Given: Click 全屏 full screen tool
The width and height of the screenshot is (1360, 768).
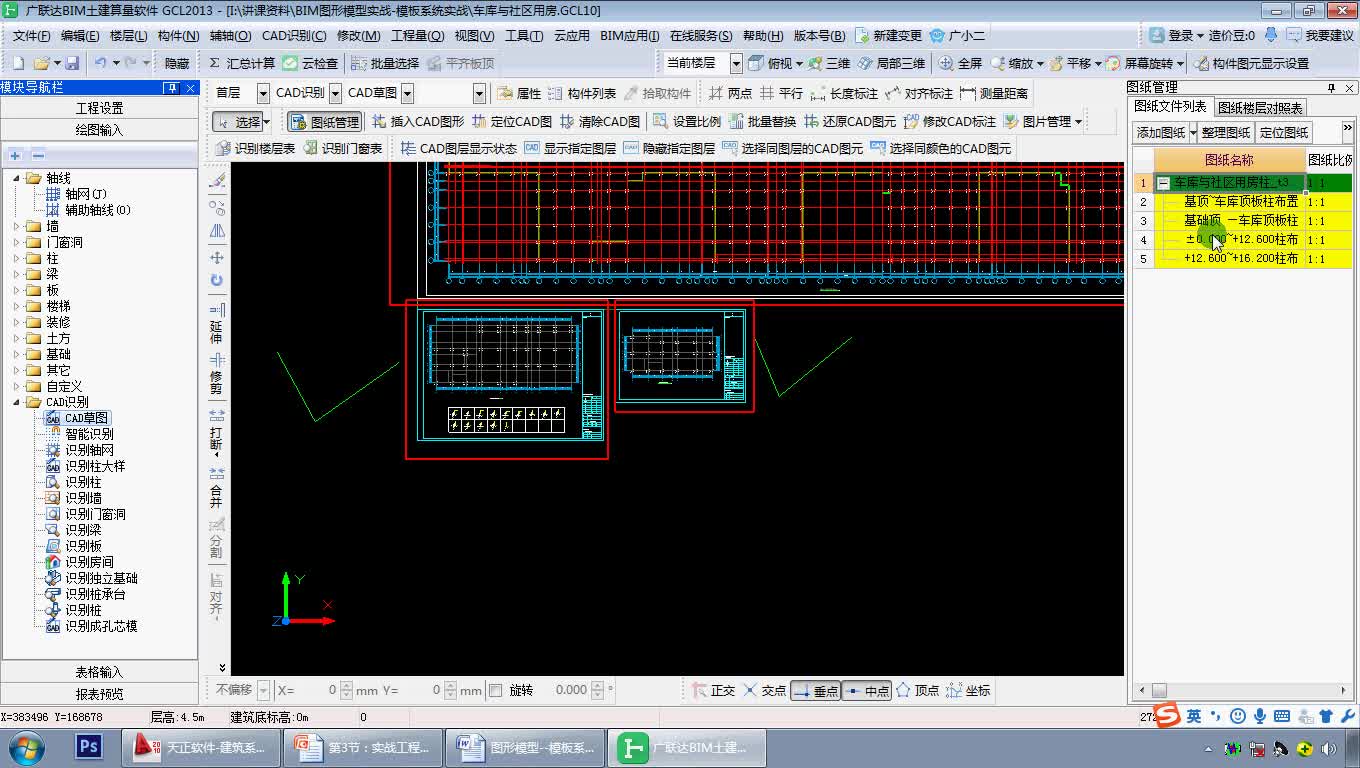Looking at the screenshot, I should (961, 63).
